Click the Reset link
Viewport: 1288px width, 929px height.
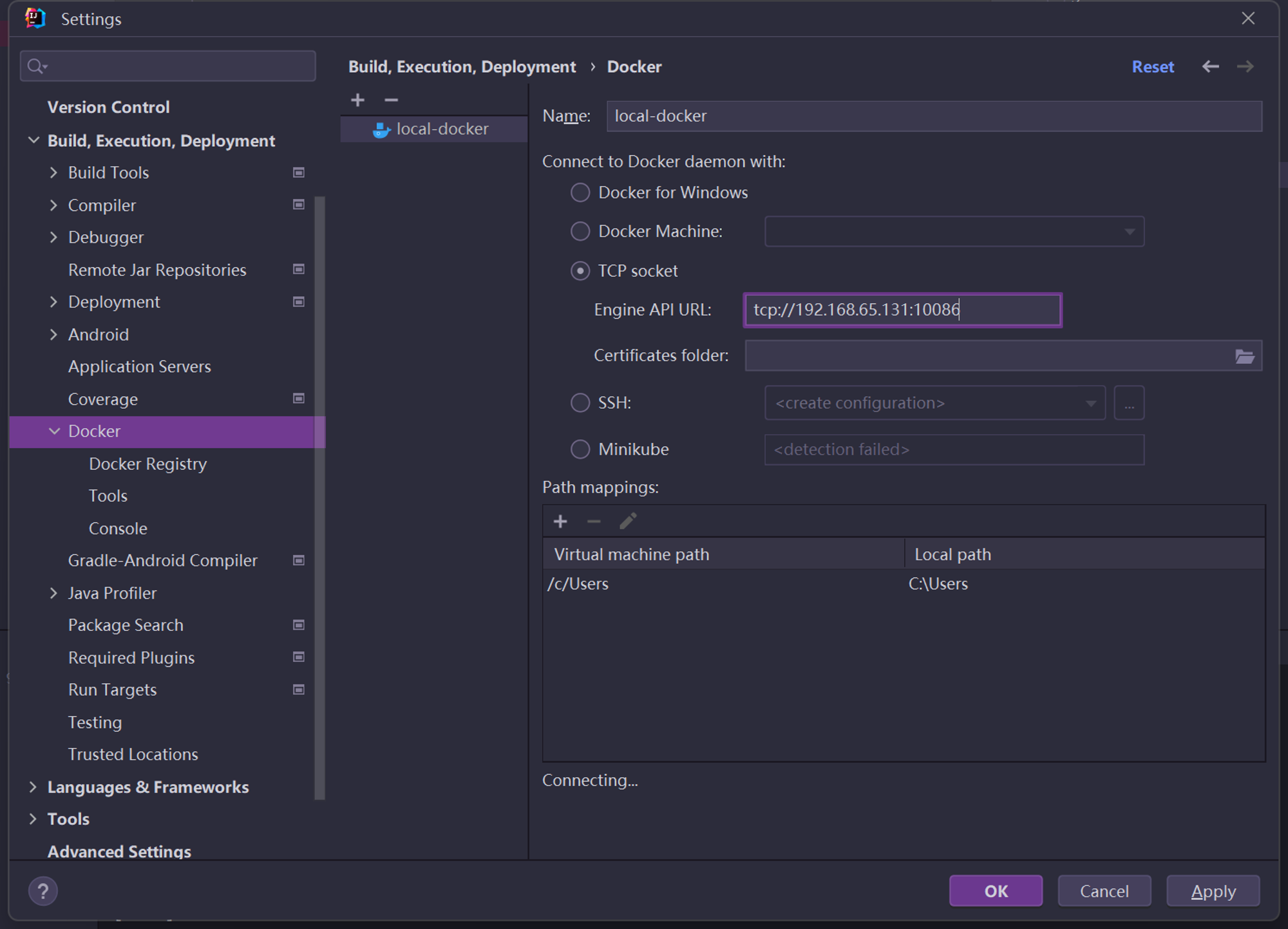[1153, 67]
